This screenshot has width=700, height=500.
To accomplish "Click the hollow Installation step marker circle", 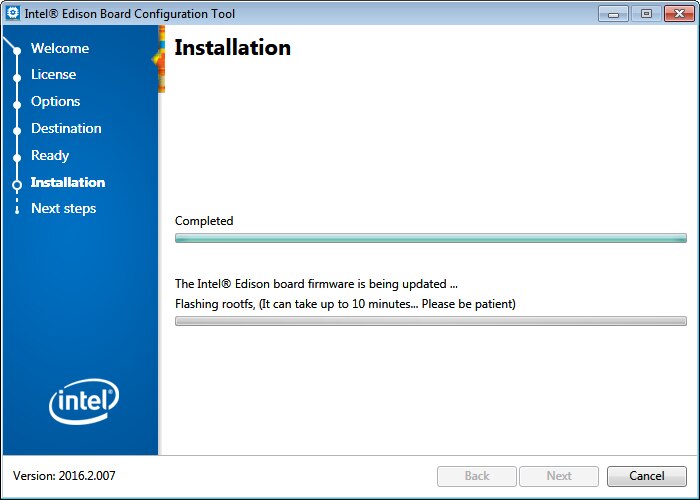I will click(17, 184).
